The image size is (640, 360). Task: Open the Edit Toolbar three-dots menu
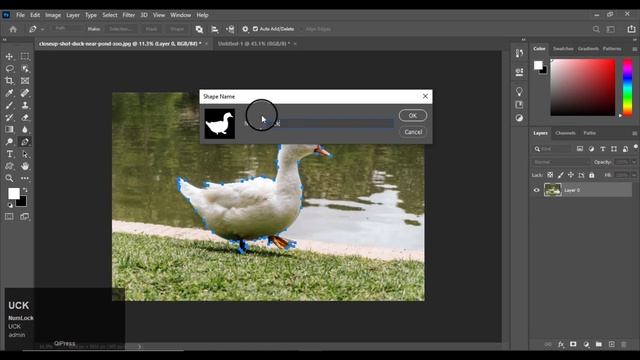(x=25, y=178)
